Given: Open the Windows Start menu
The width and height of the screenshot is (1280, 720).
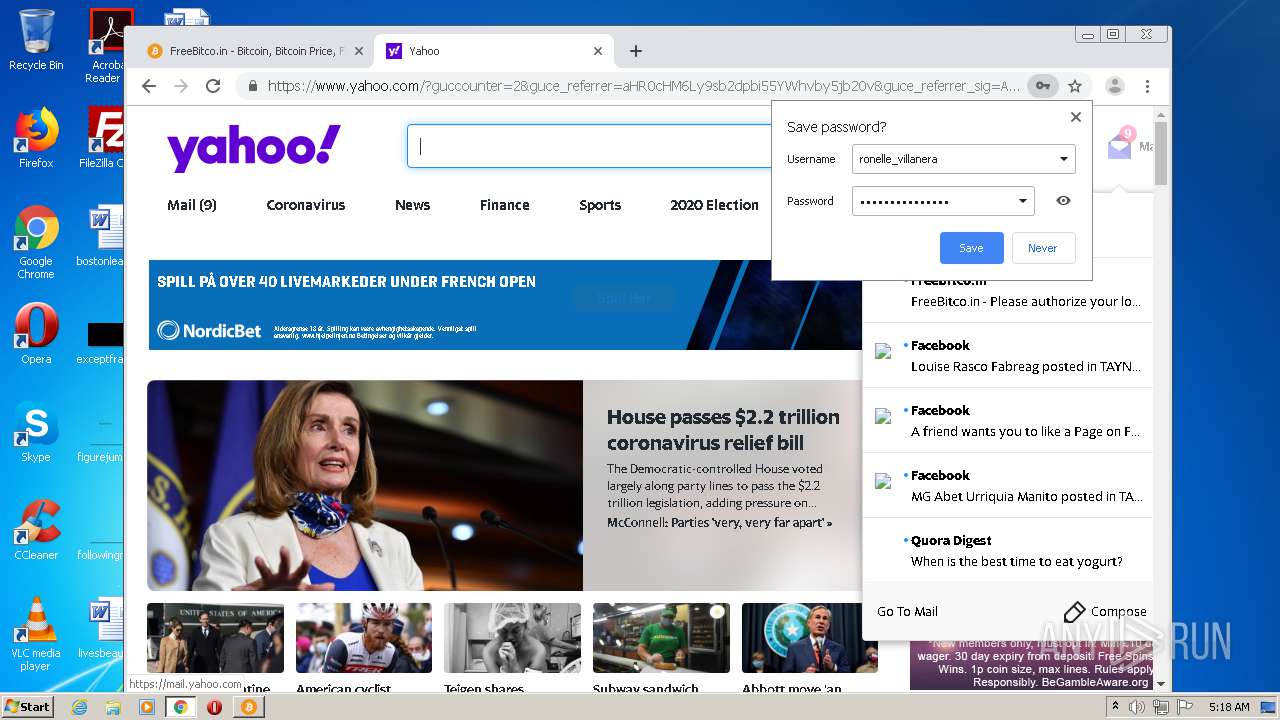Looking at the screenshot, I should click(27, 707).
